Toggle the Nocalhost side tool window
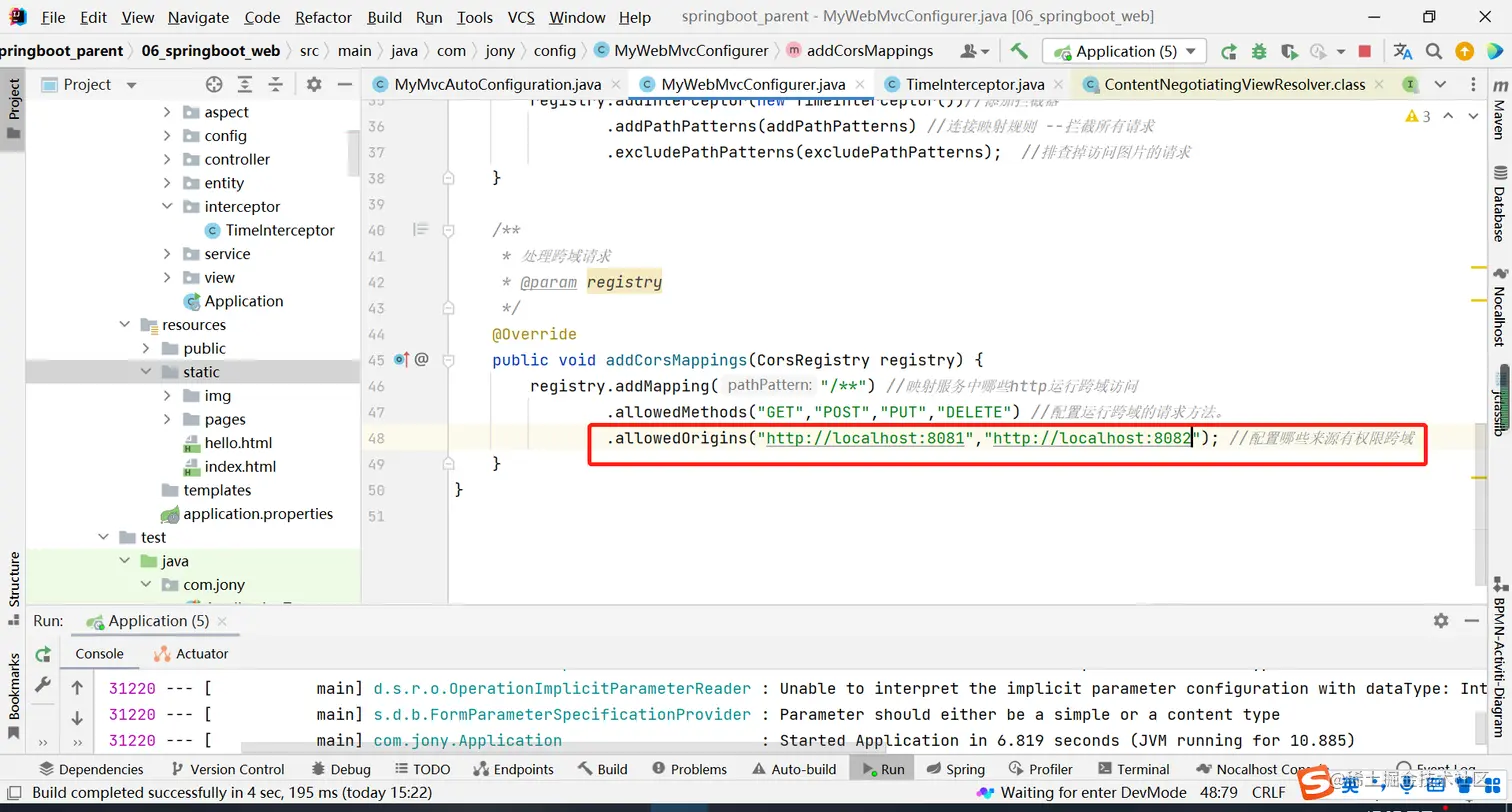The width and height of the screenshot is (1512, 812). pos(1499,307)
